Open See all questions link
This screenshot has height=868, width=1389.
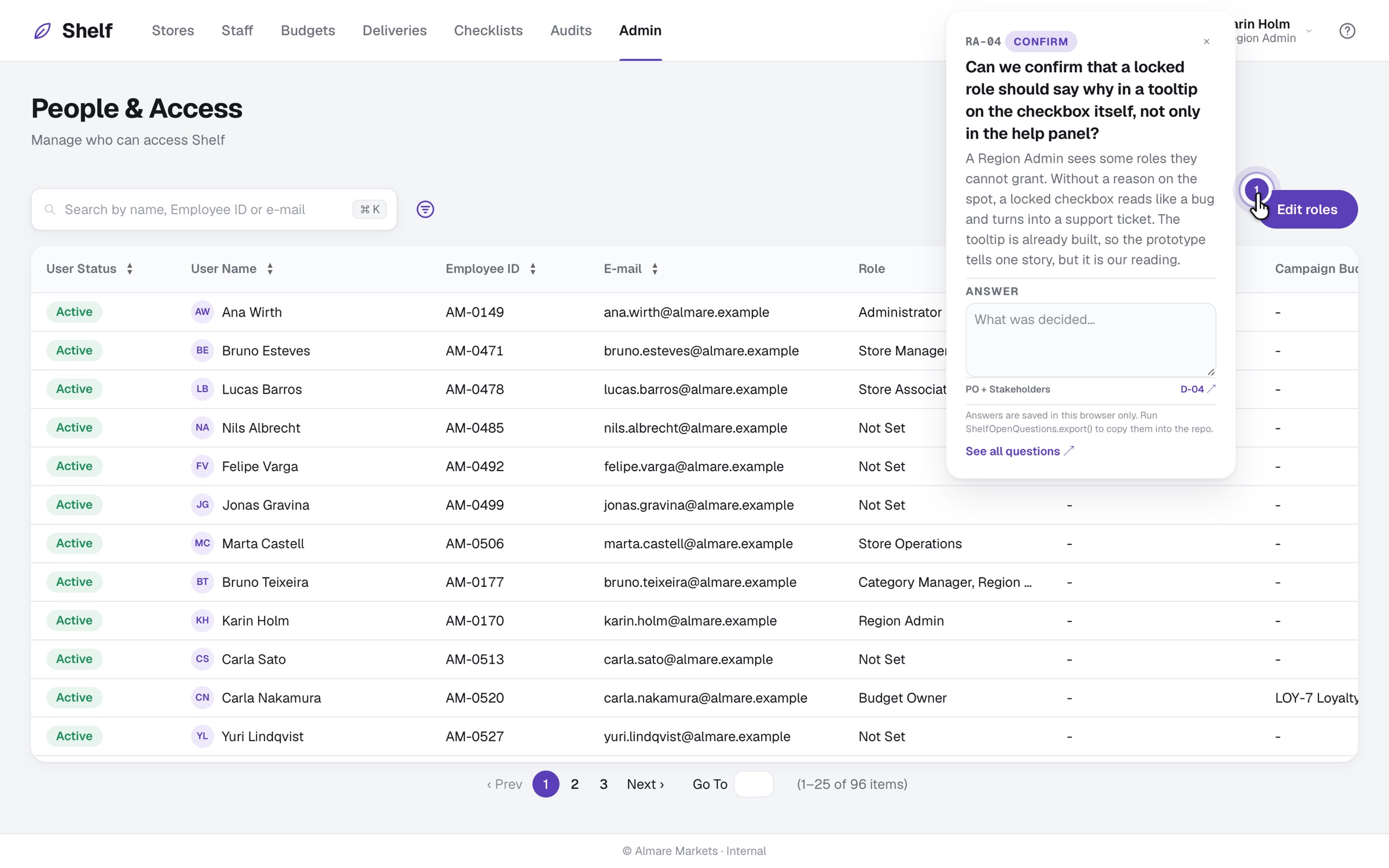coord(1019,451)
